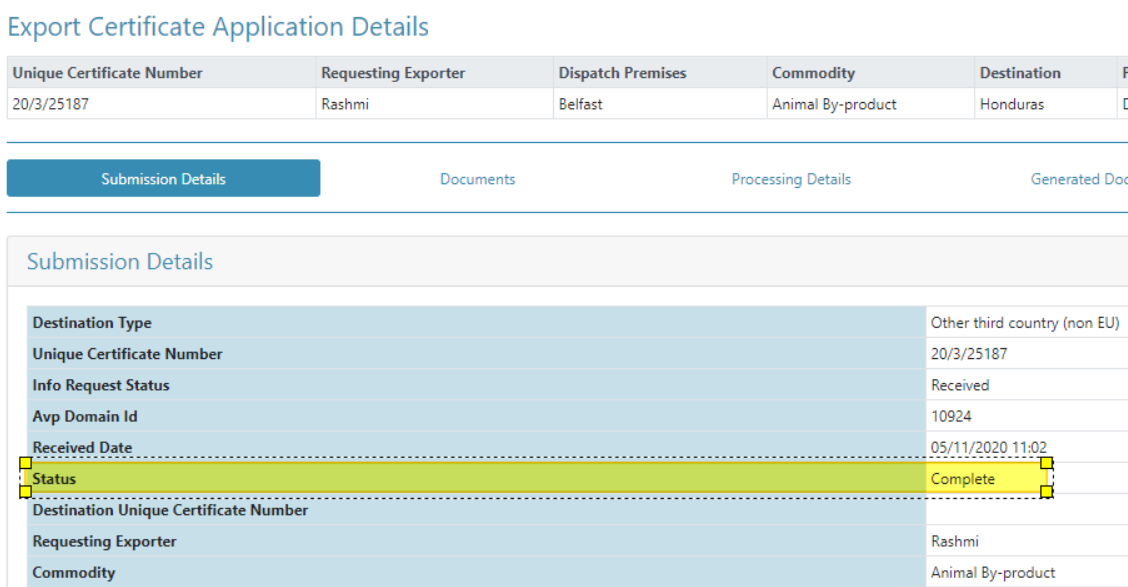Click the Status row label
The image size is (1128, 587).
(54, 478)
